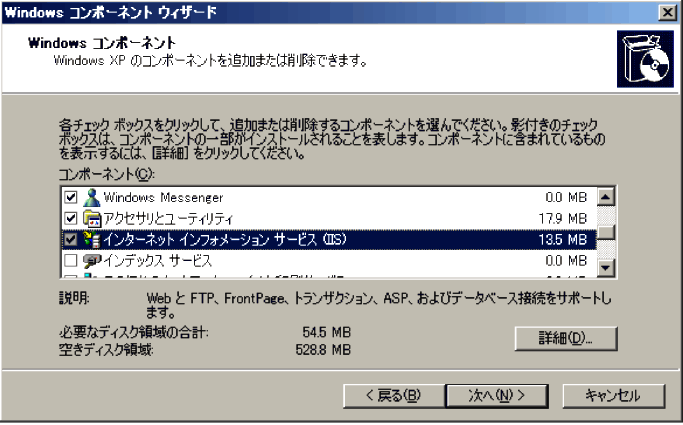The image size is (683, 425).
Task: Click the component list scrollbar thumb
Action: tap(605, 232)
